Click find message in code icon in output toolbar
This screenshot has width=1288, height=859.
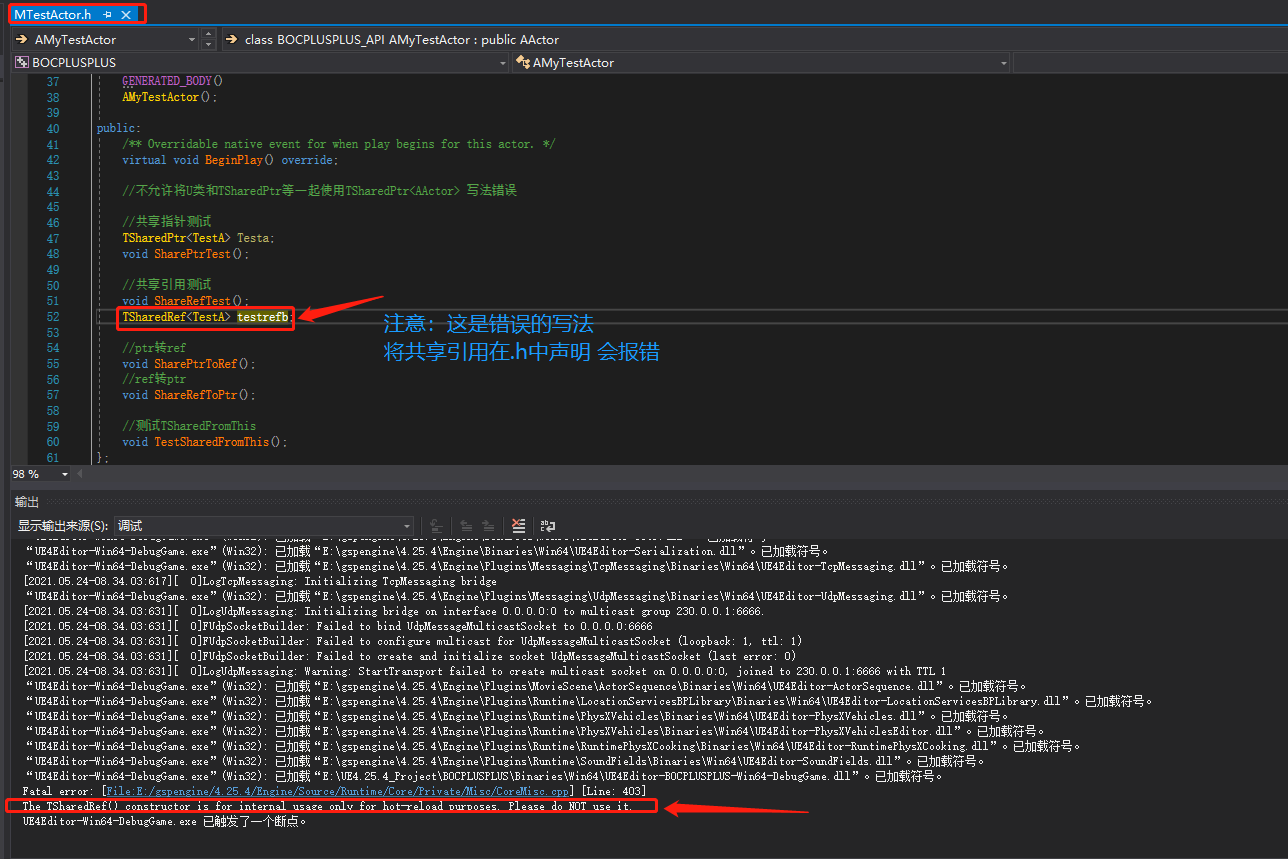[x=437, y=525]
